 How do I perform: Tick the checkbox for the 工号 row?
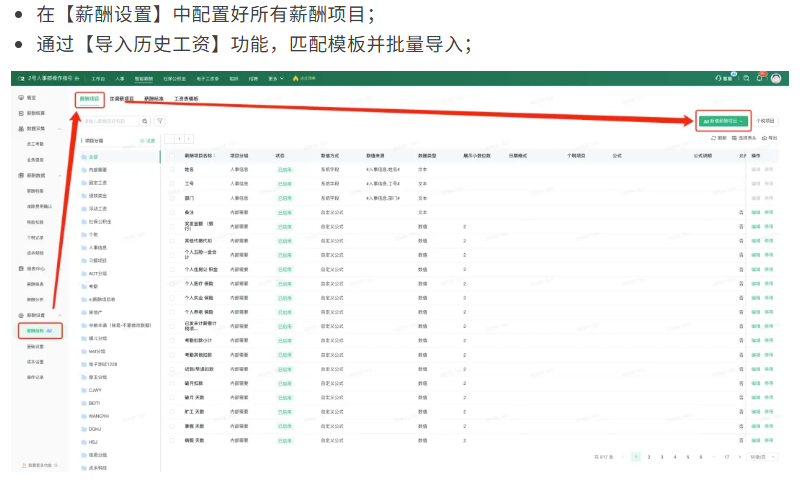coord(172,184)
